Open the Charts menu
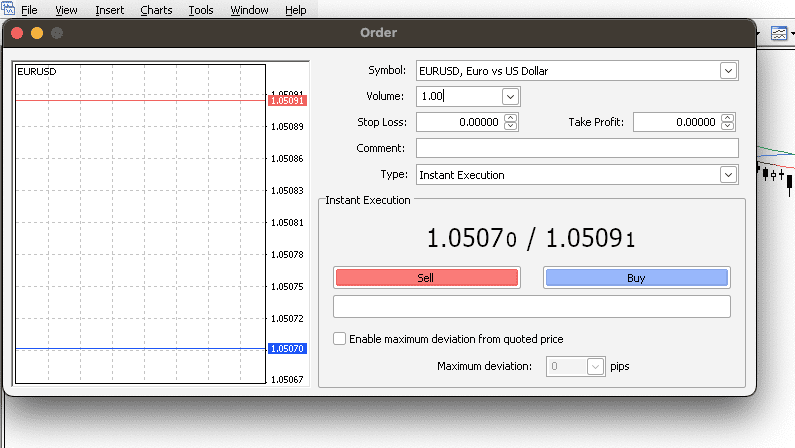Image resolution: width=795 pixels, height=448 pixels. [x=156, y=10]
